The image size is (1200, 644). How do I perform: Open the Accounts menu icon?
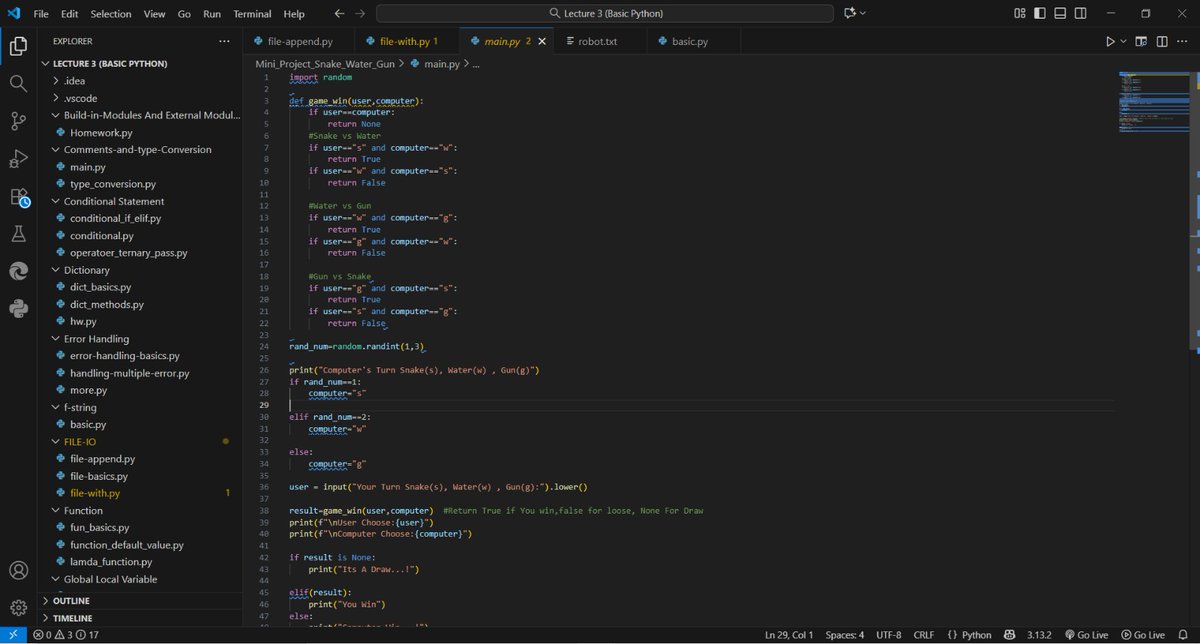click(x=18, y=571)
